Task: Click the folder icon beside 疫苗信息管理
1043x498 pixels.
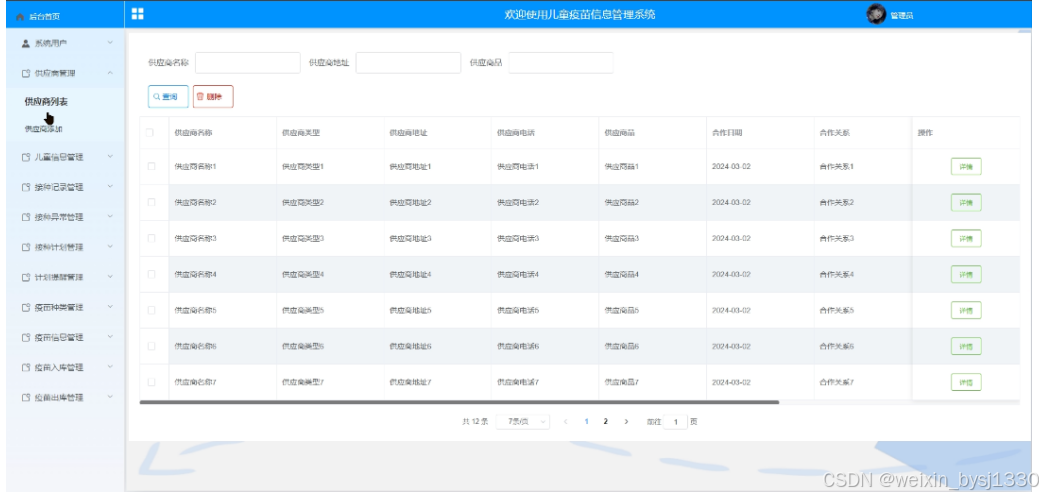Action: tap(26, 338)
